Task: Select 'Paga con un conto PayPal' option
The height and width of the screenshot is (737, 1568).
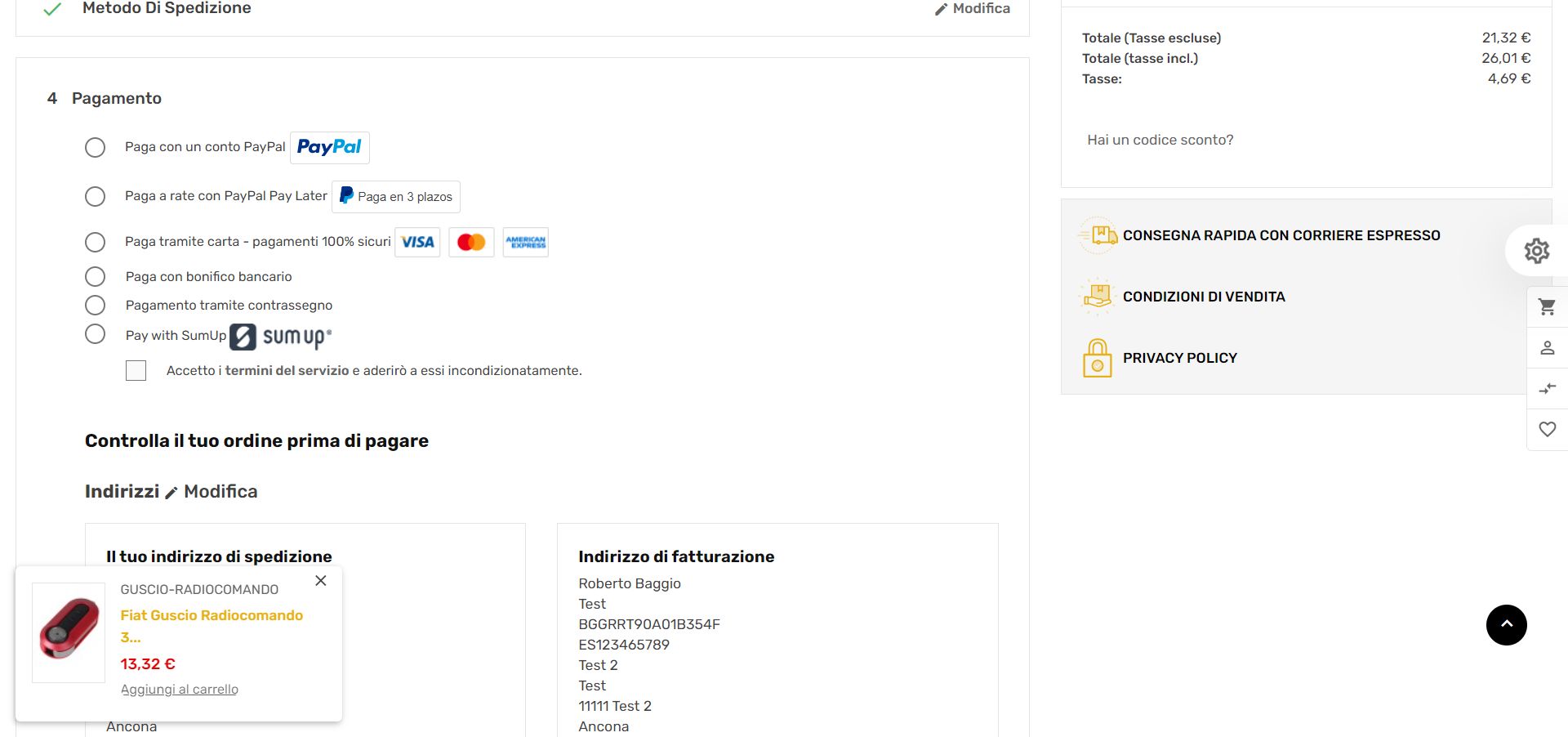Action: 96,148
